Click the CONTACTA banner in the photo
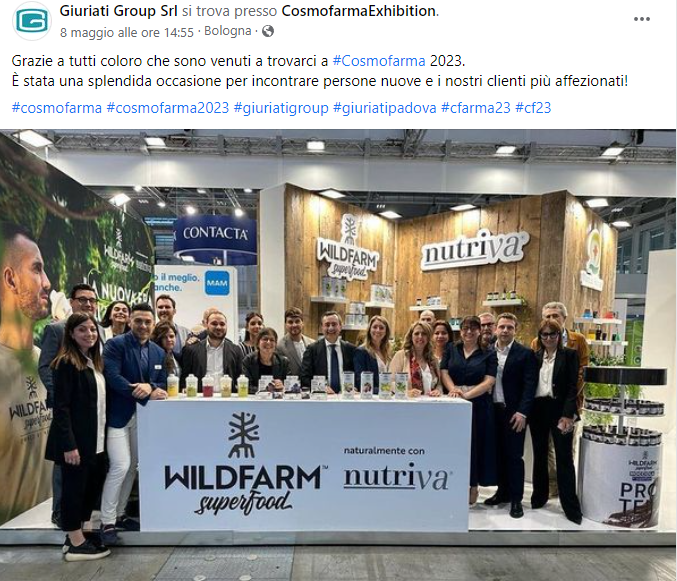 coord(215,234)
